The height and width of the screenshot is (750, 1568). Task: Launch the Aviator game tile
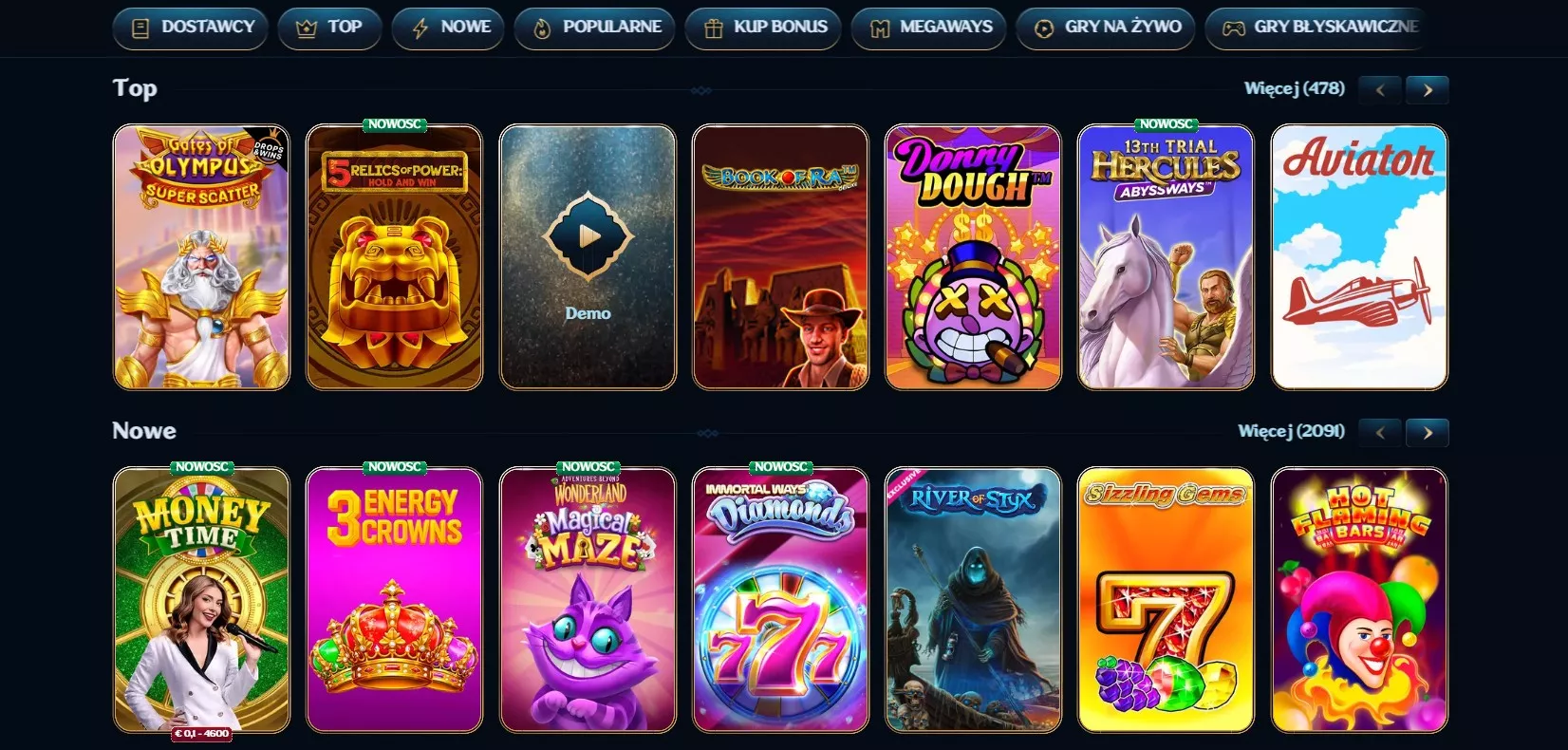(x=1359, y=257)
